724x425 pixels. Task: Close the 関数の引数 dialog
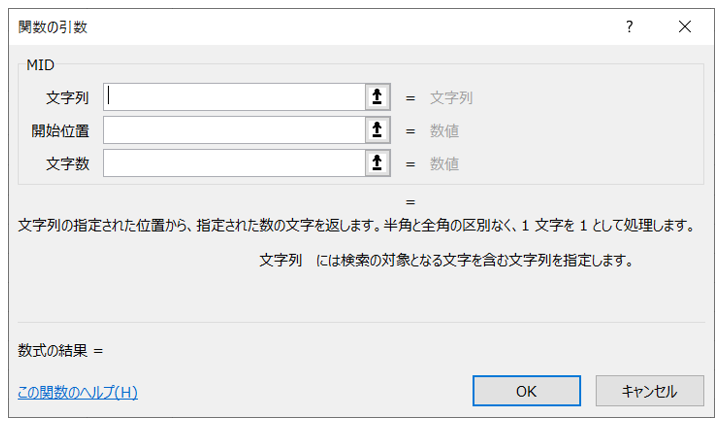click(685, 27)
